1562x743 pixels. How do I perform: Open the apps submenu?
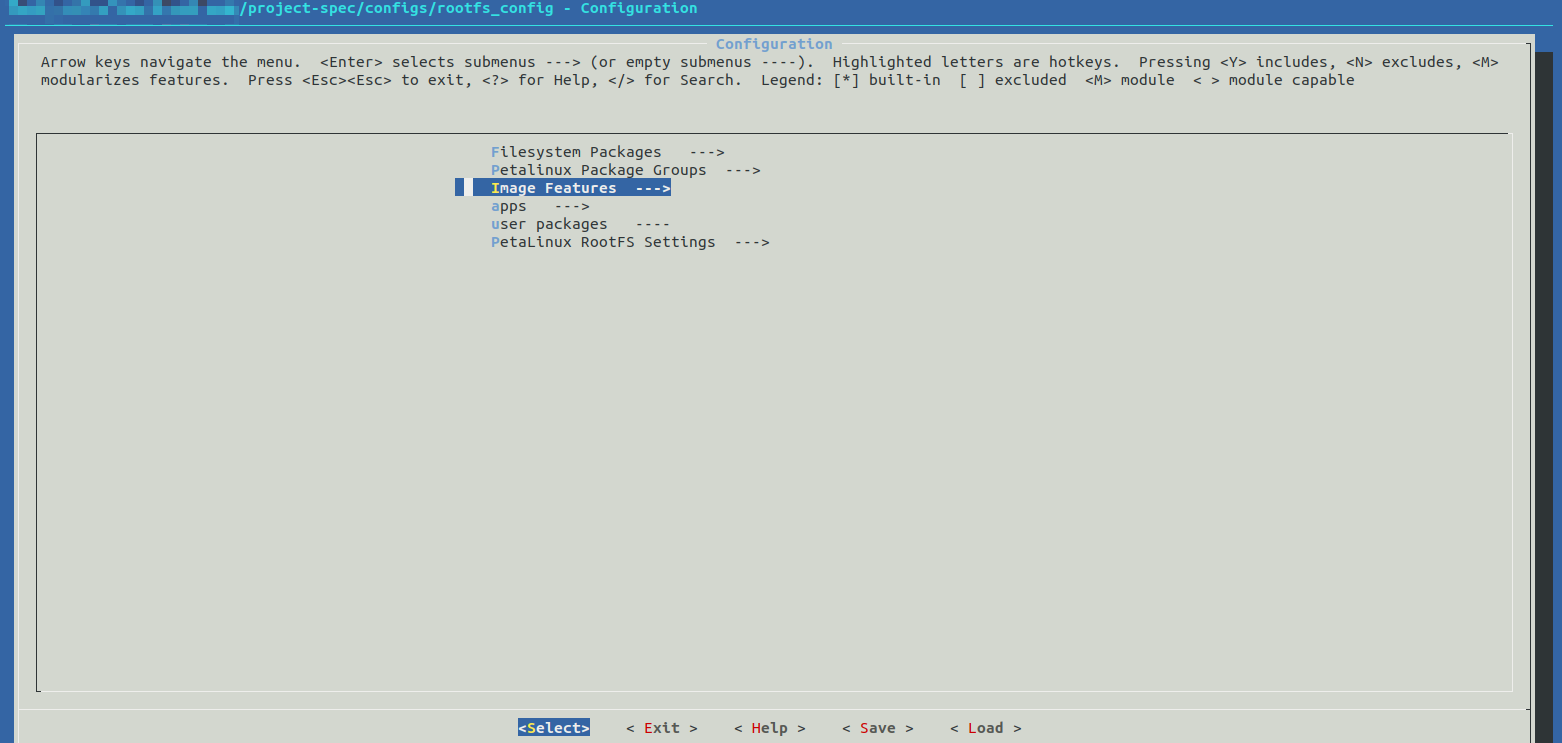pyautogui.click(x=509, y=206)
